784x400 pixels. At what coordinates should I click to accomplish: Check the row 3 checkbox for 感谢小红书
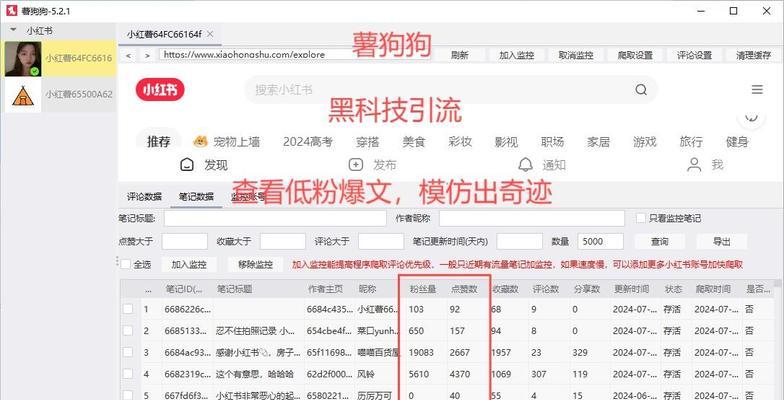tap(128, 352)
